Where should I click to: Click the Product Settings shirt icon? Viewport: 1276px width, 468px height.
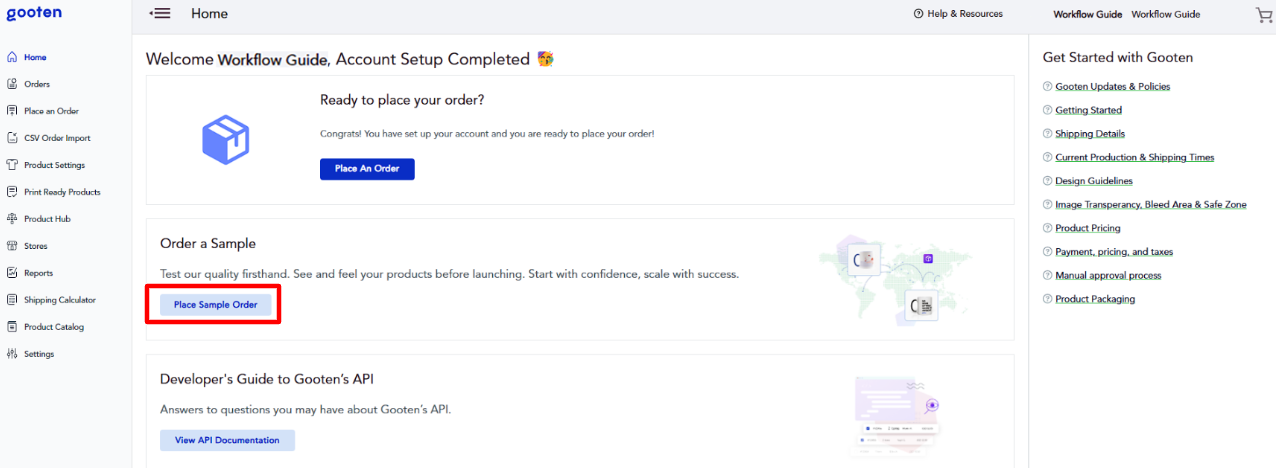pos(12,165)
